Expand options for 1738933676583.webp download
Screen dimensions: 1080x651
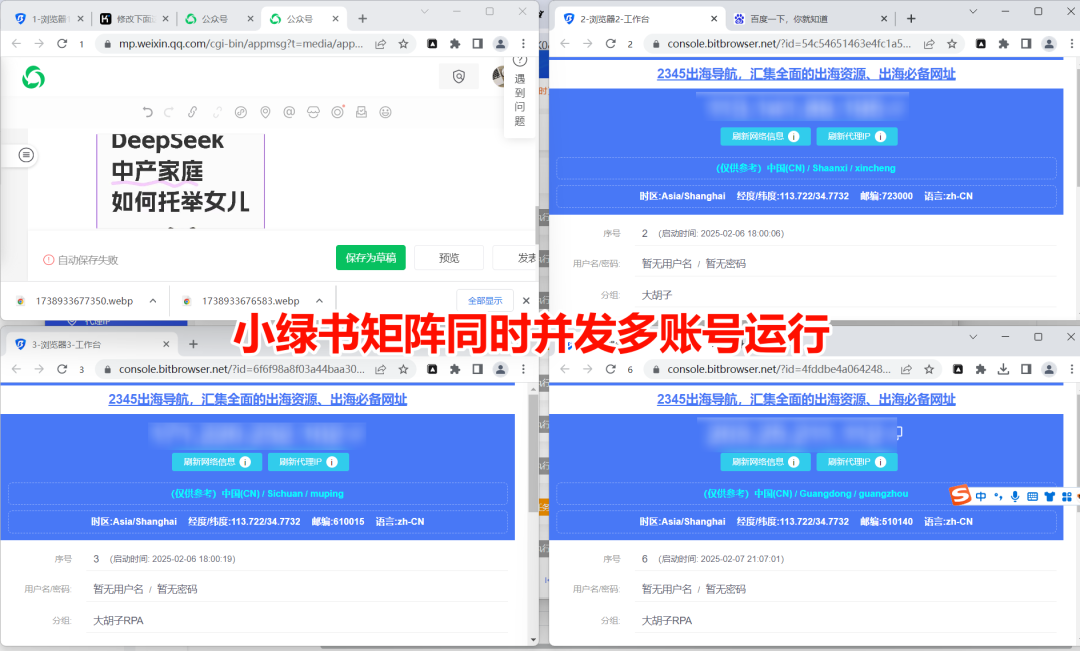click(x=320, y=301)
